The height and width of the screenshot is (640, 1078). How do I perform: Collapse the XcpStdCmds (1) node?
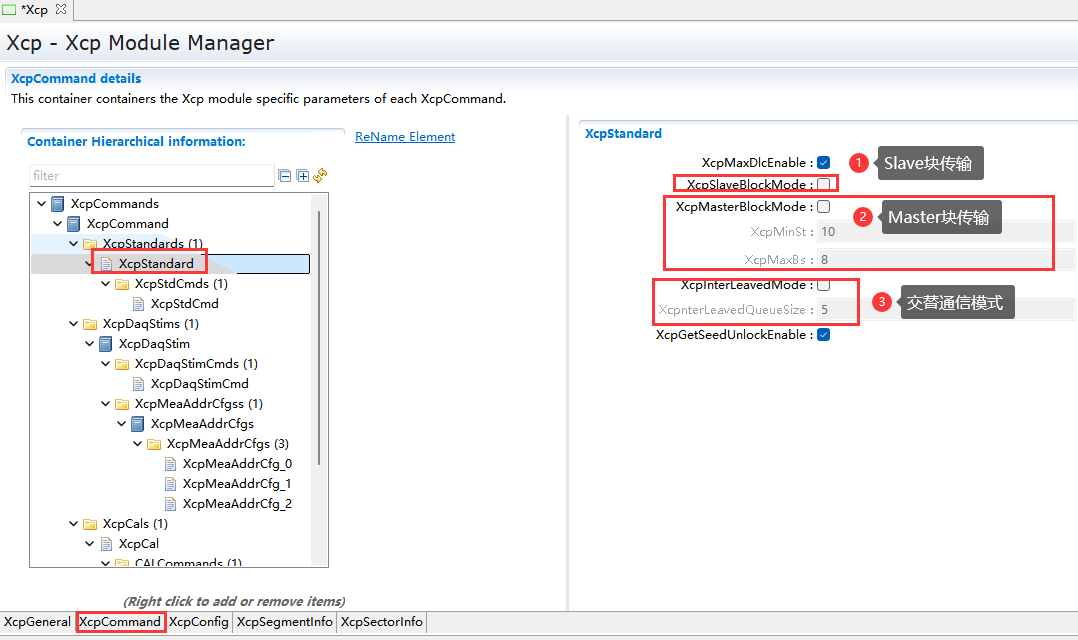pos(106,284)
